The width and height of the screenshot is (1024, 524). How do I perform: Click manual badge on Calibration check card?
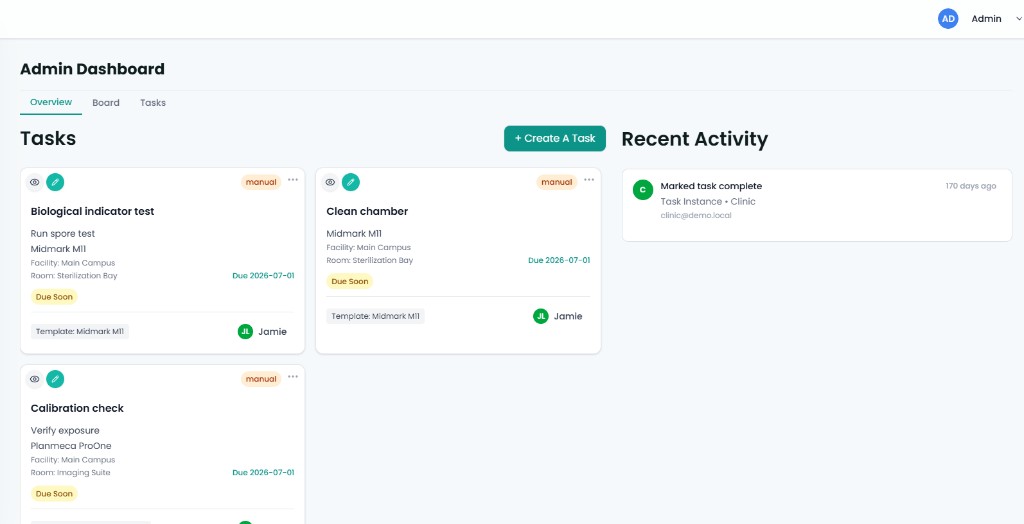pyautogui.click(x=261, y=379)
